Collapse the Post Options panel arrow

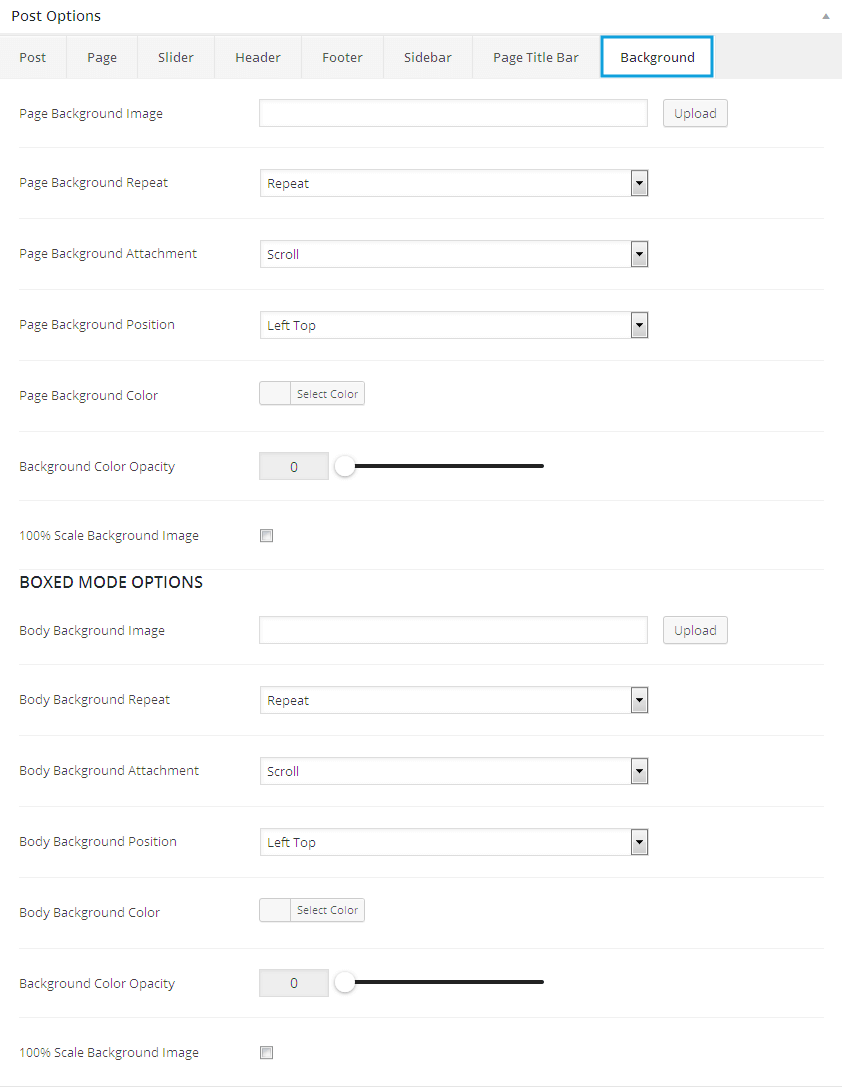tap(825, 17)
